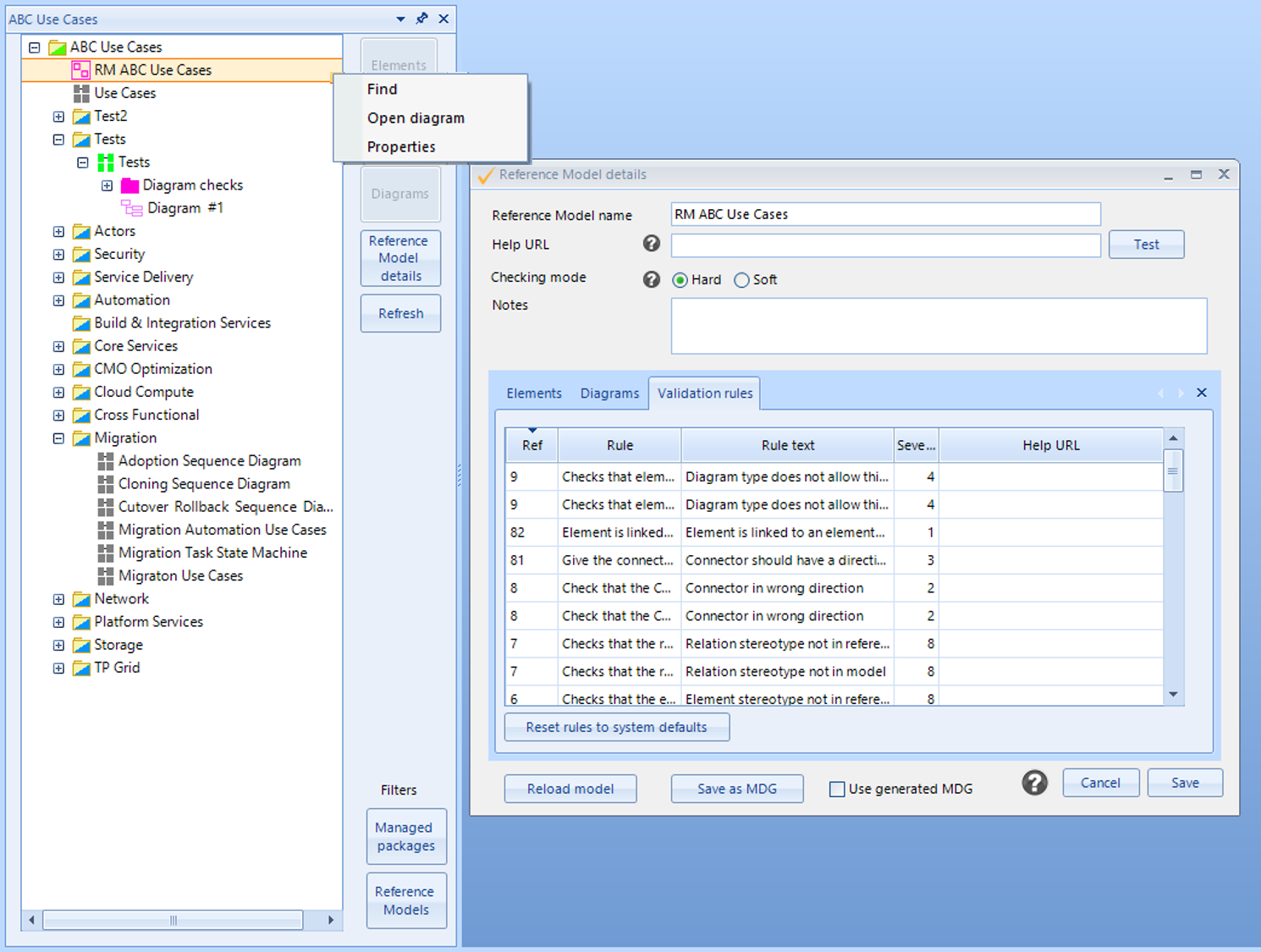Click the large help icon near Cancel

point(1033,783)
